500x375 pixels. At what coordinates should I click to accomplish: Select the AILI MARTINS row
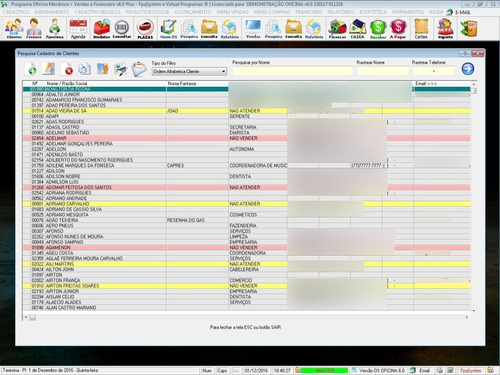click(247, 264)
